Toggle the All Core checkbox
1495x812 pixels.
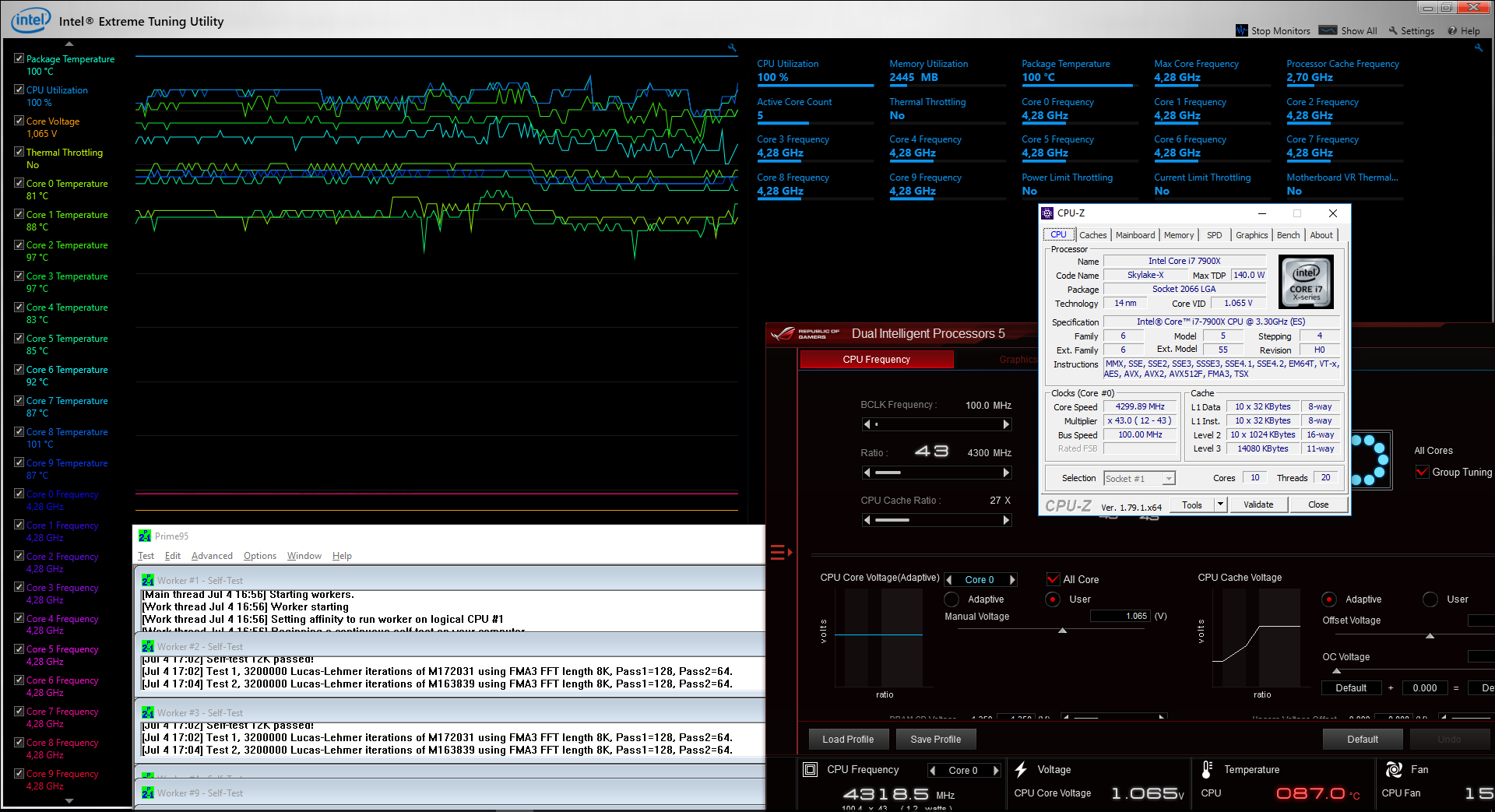point(1053,579)
